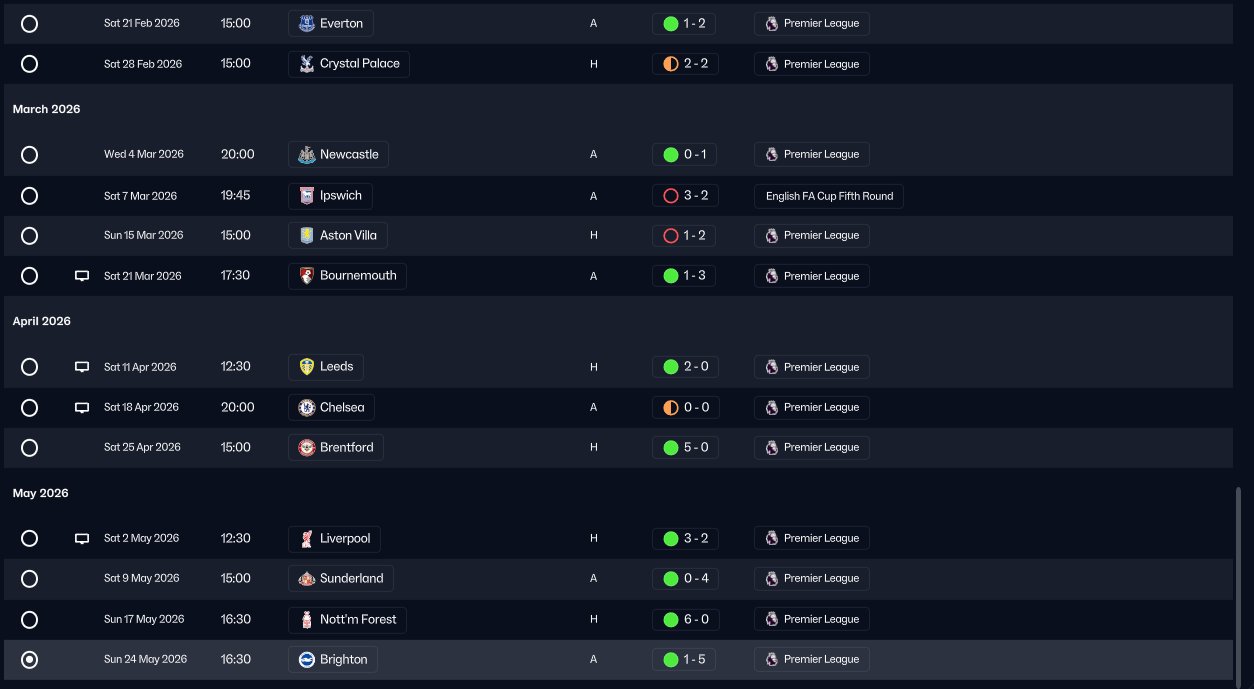Select the radio button for the Sunderland fixture
Image resolution: width=1254 pixels, height=689 pixels.
[29, 578]
